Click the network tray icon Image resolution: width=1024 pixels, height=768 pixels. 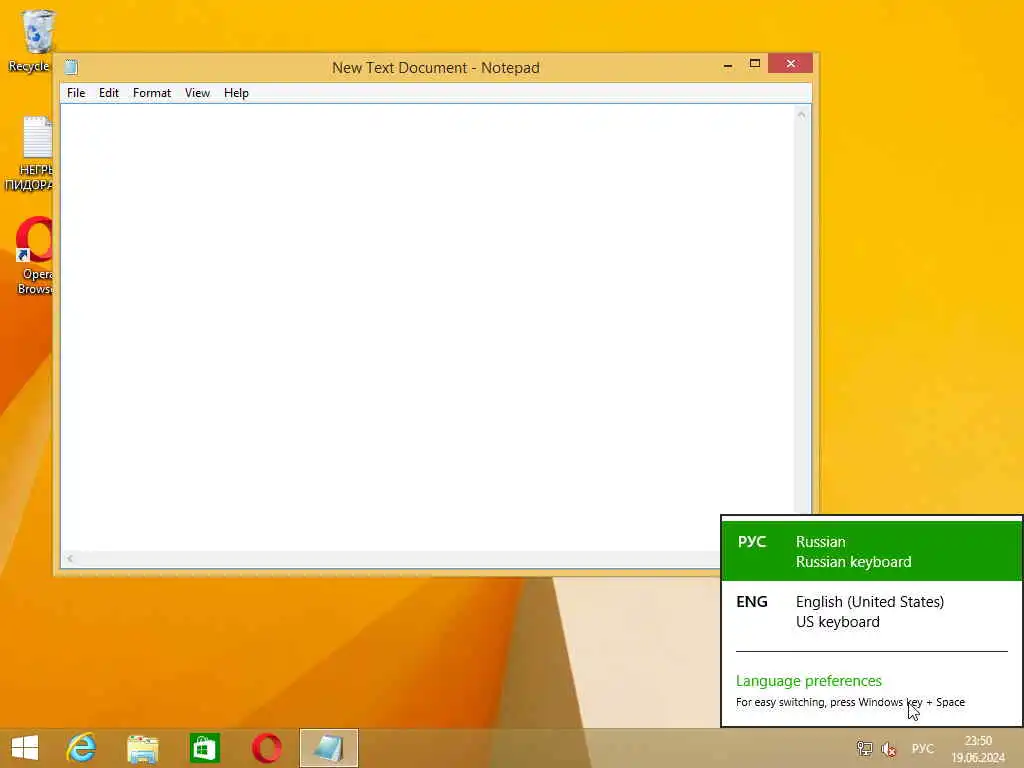[x=864, y=748]
